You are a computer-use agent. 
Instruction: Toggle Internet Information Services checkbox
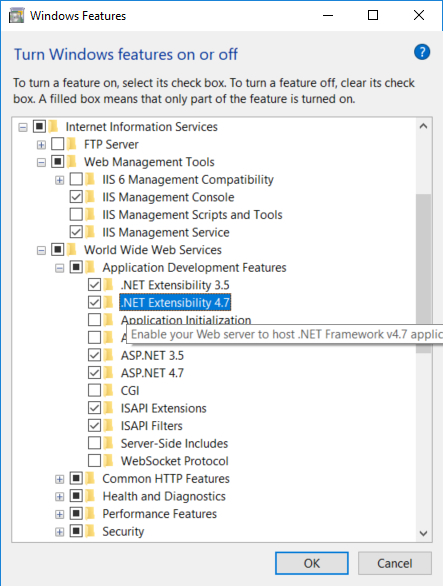pyautogui.click(x=39, y=126)
